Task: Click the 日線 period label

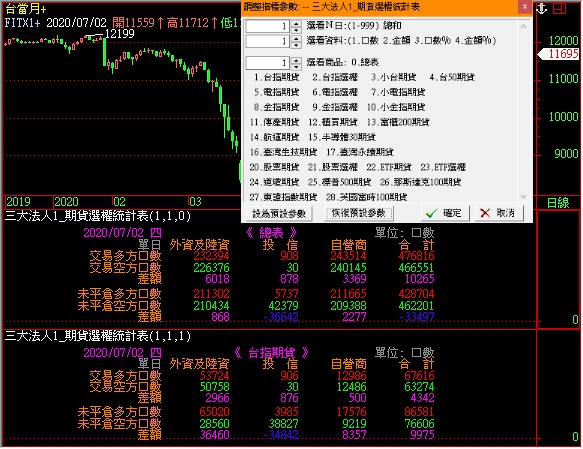Action: [x=558, y=203]
